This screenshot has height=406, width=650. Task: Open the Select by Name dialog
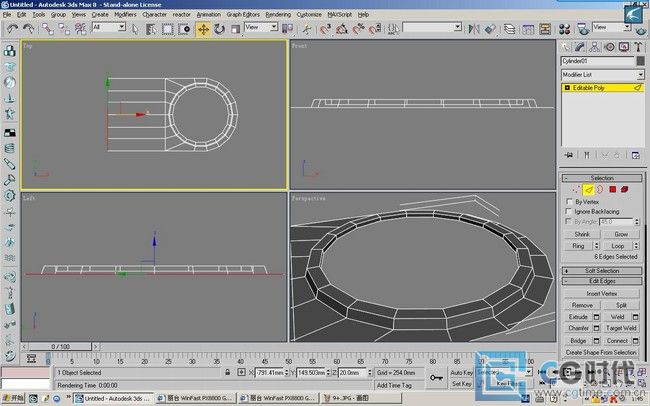tap(151, 29)
